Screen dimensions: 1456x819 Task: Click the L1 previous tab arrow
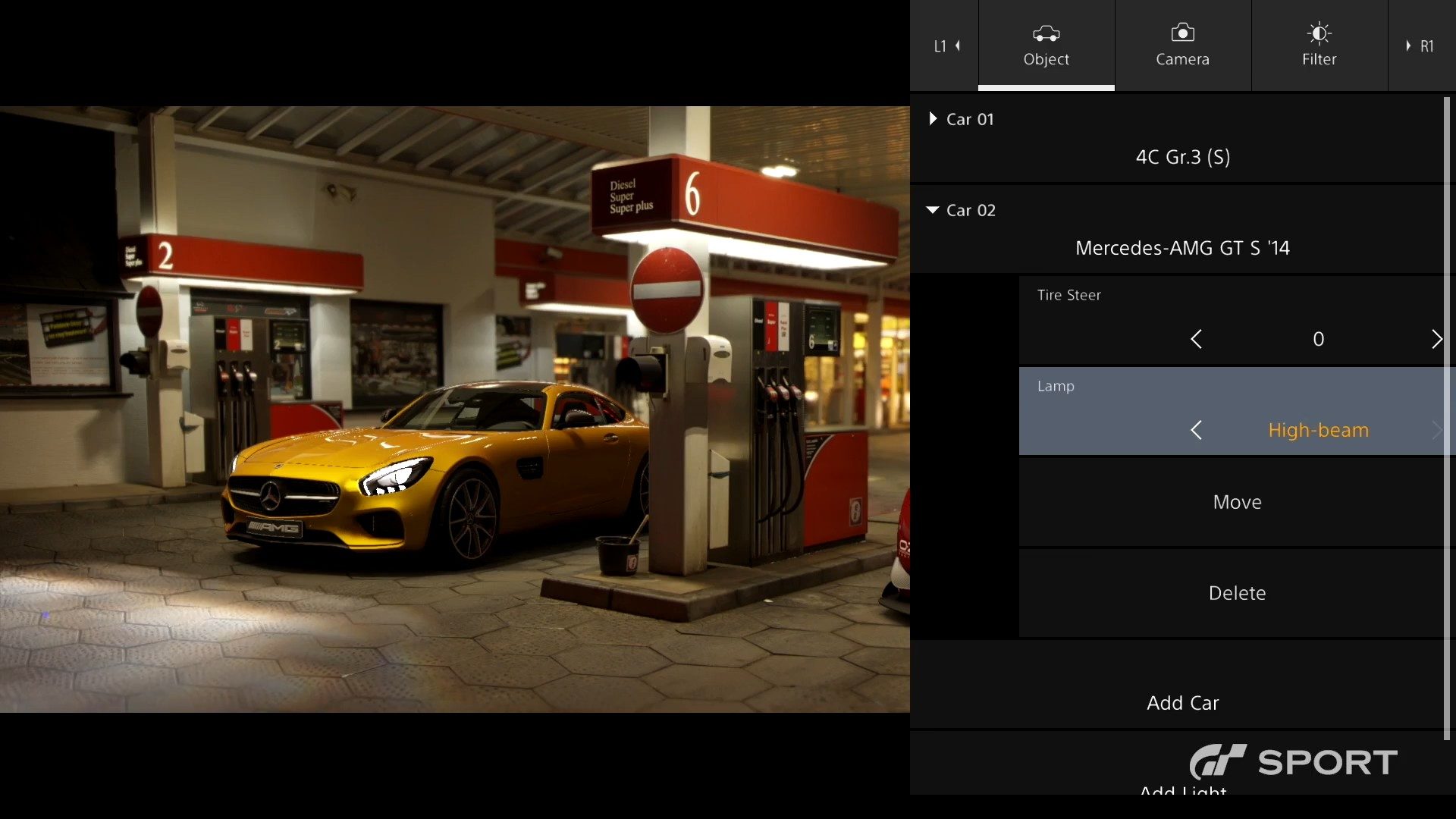(x=946, y=45)
